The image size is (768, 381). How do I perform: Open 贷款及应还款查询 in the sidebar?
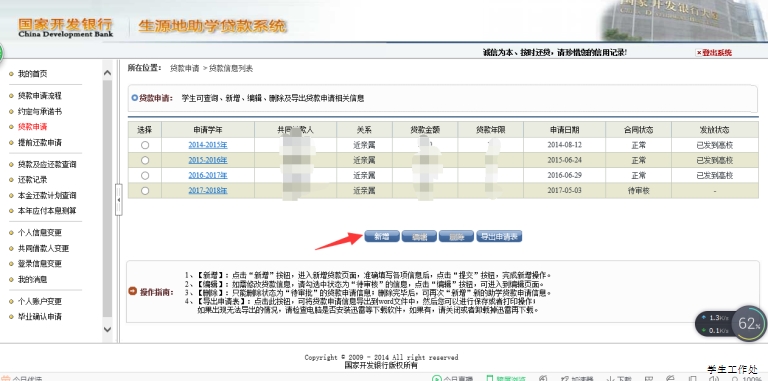[x=47, y=165]
